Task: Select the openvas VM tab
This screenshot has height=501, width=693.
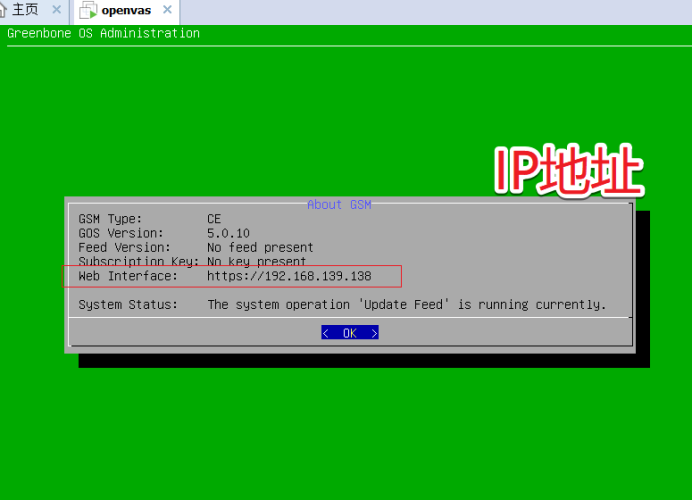Action: [126, 10]
